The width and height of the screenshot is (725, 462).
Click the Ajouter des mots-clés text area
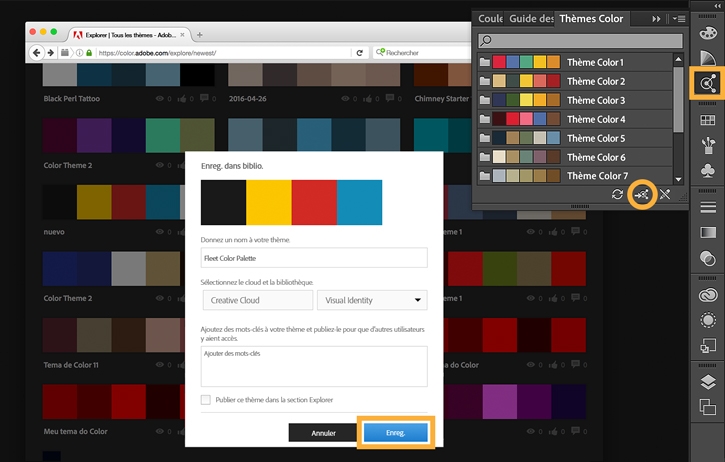pyautogui.click(x=314, y=366)
